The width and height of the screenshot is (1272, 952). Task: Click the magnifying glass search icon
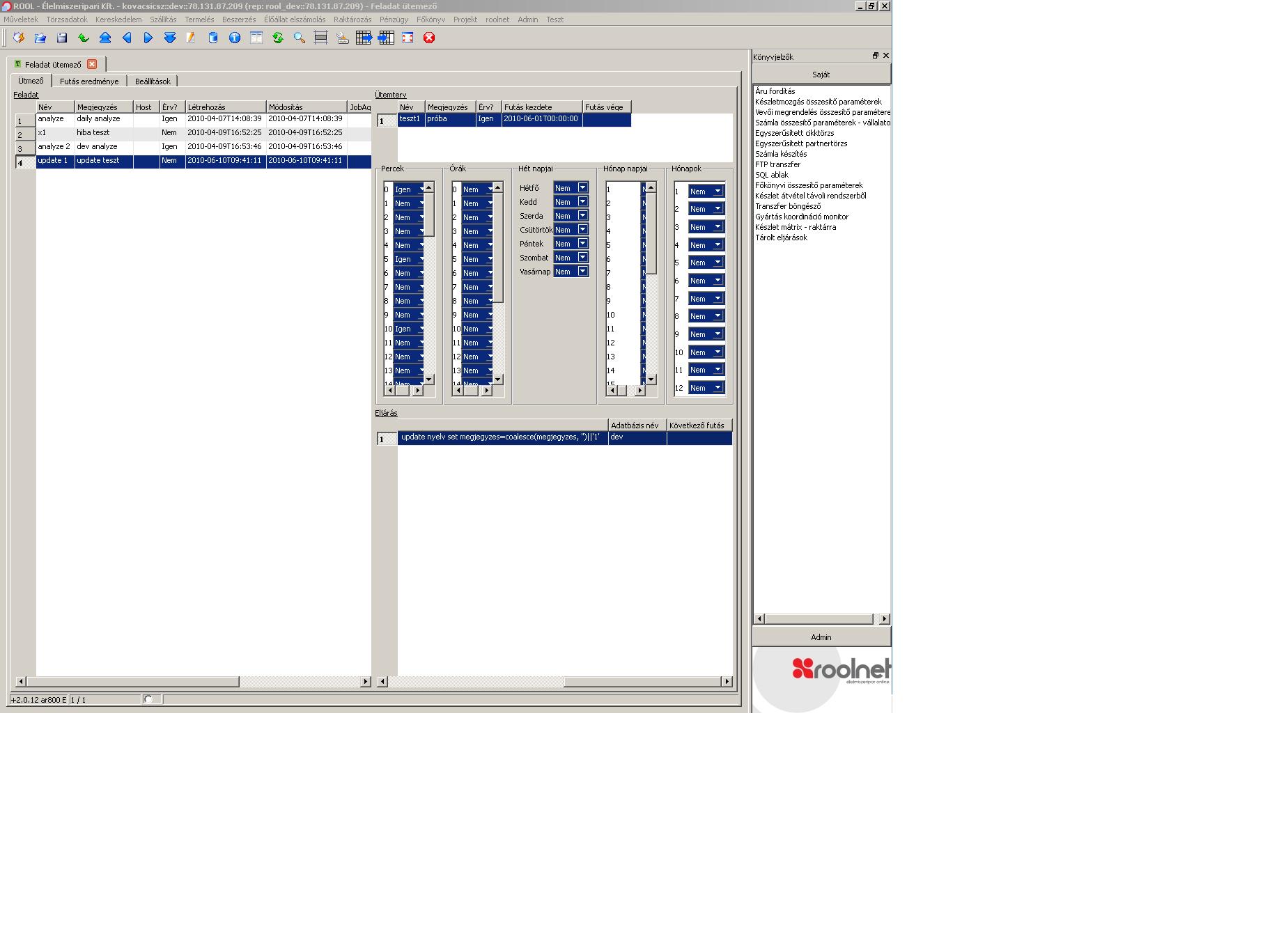coord(300,38)
